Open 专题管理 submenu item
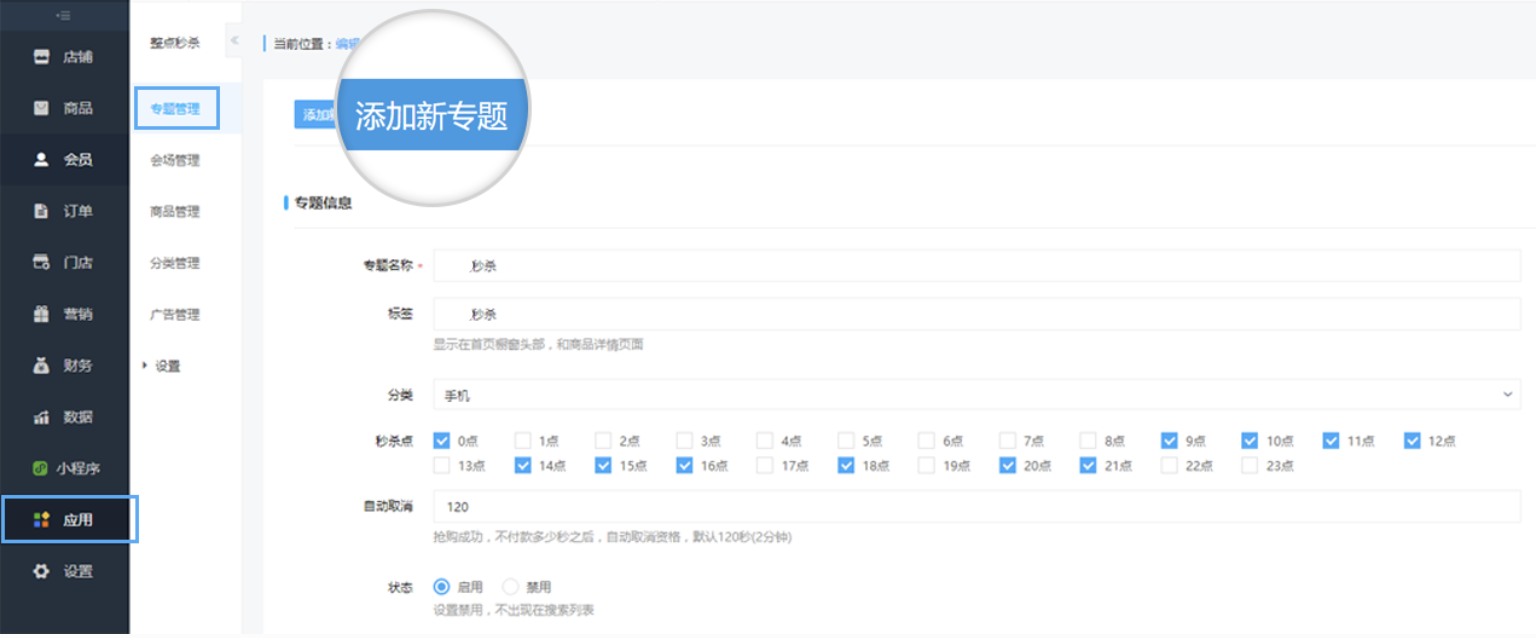This screenshot has width=1536, height=638. coord(176,109)
